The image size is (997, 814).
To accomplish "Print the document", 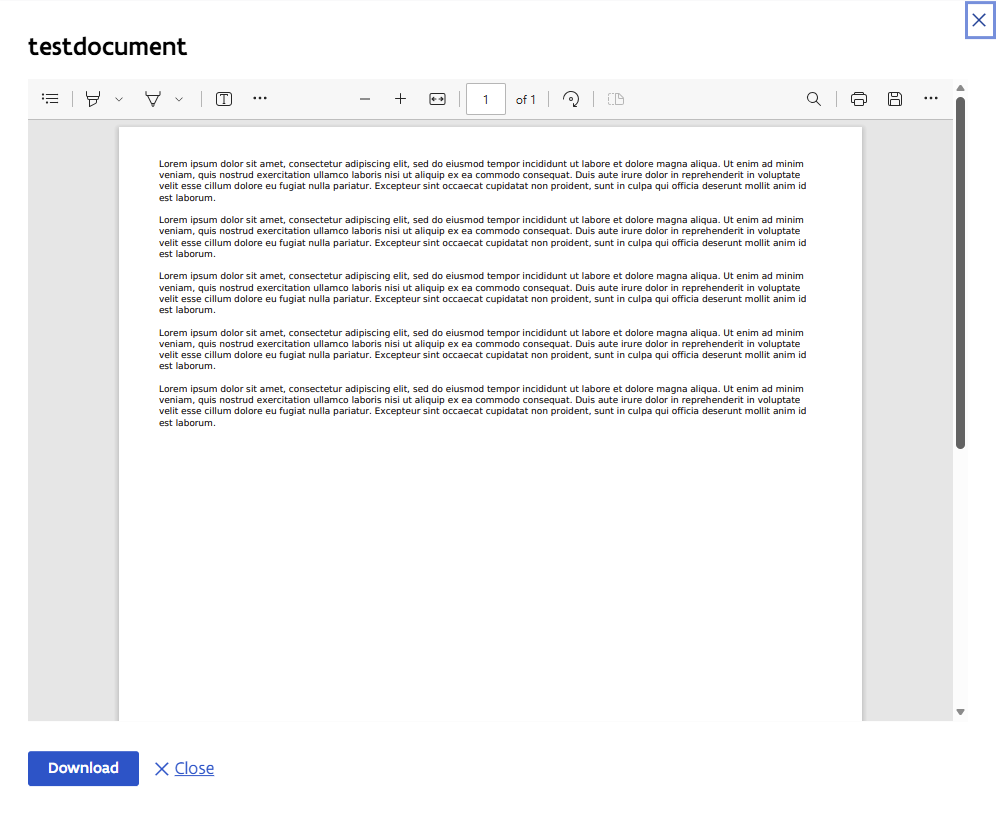I will [x=858, y=99].
